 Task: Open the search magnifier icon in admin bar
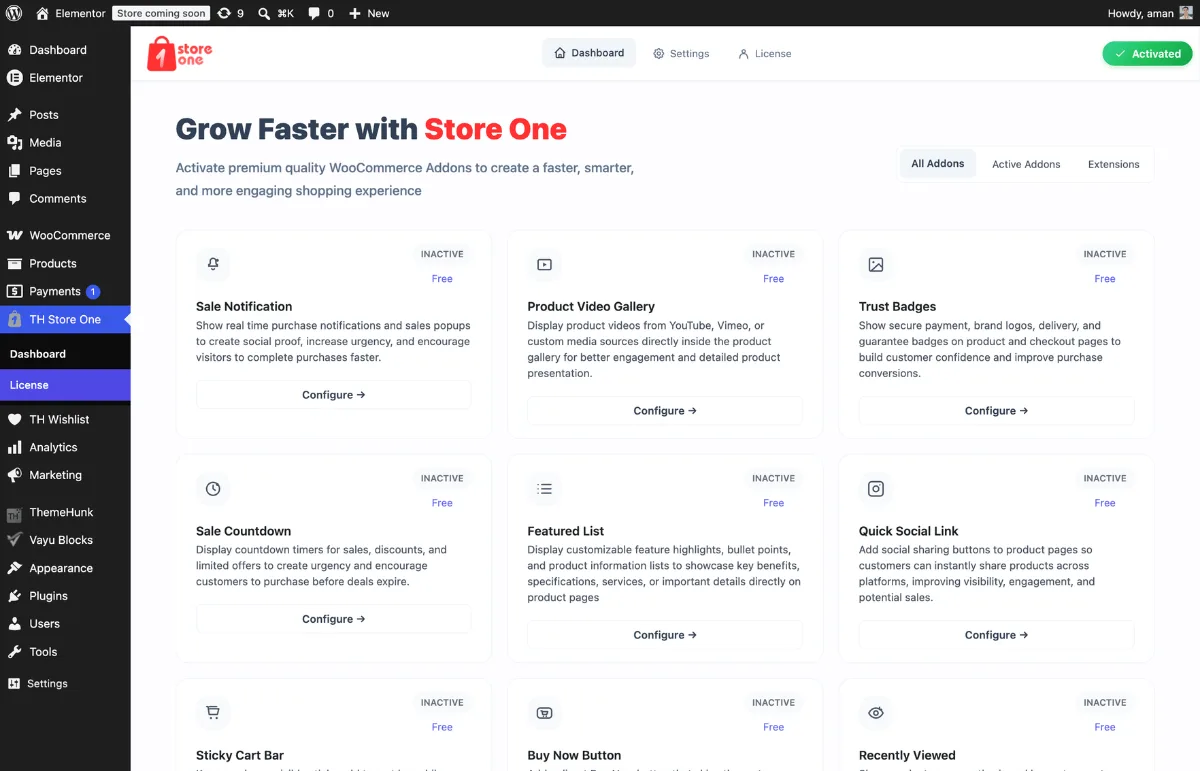[264, 13]
